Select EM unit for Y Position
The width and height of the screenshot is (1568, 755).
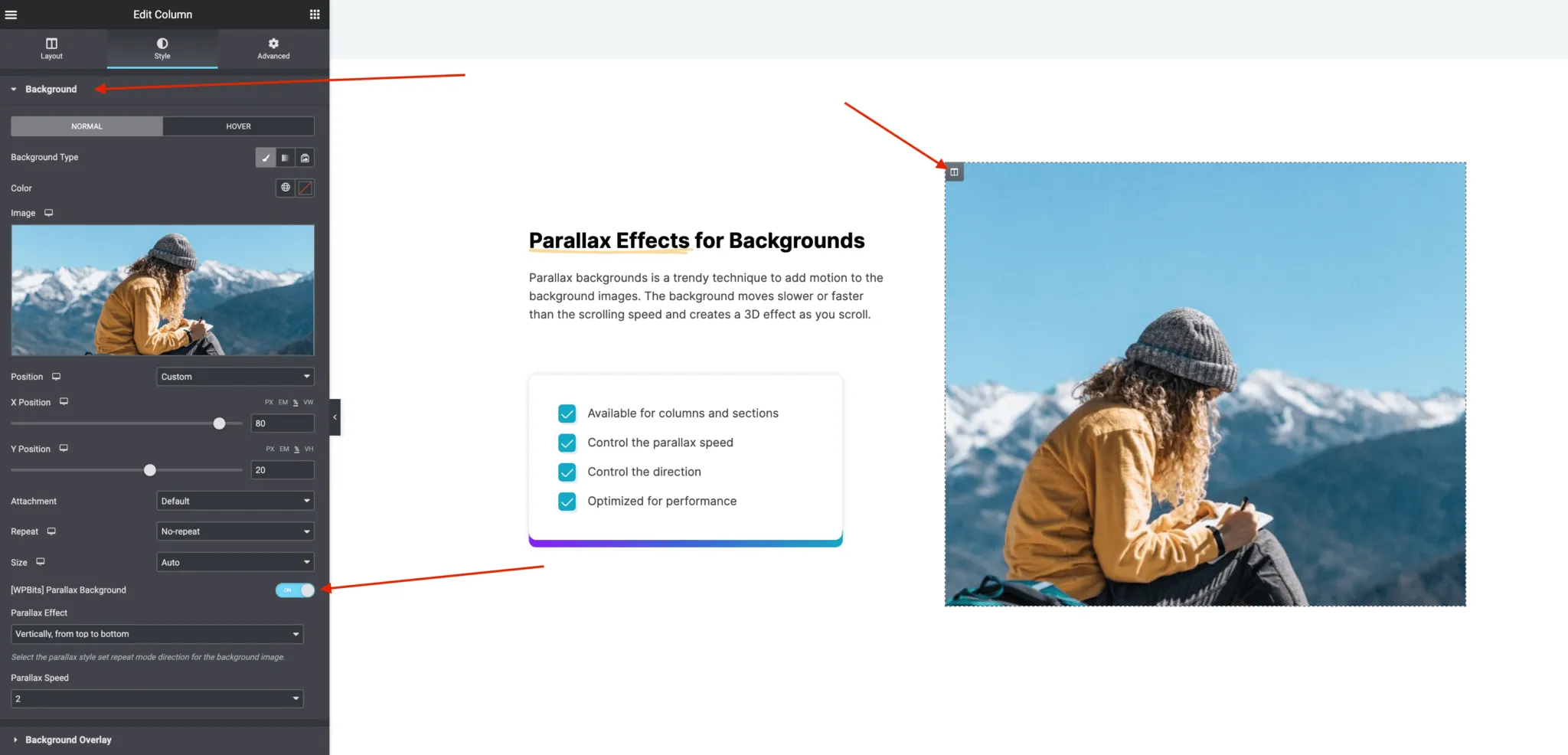click(284, 449)
